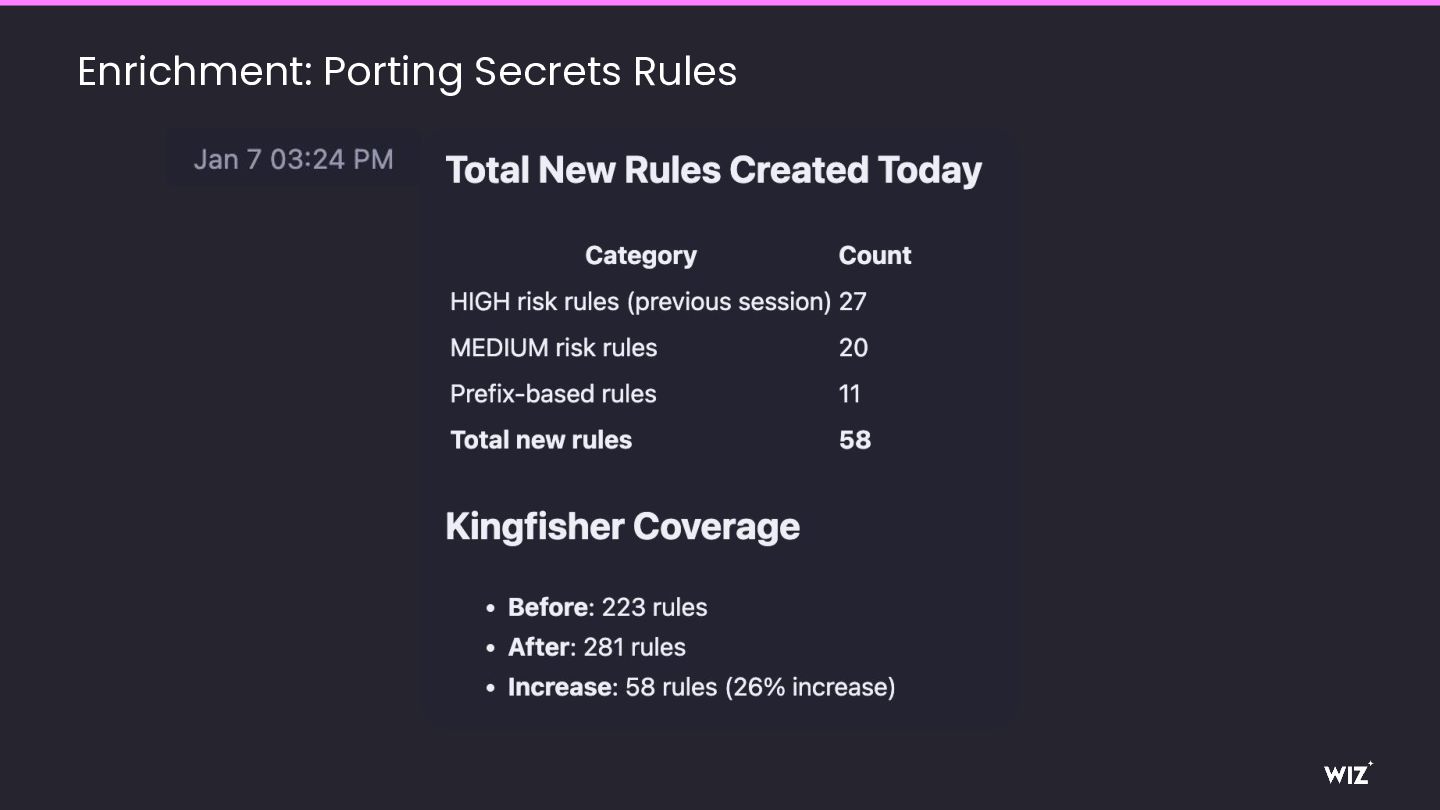Viewport: 1440px width, 810px height.
Task: Select the 'Category' column header
Action: click(640, 256)
